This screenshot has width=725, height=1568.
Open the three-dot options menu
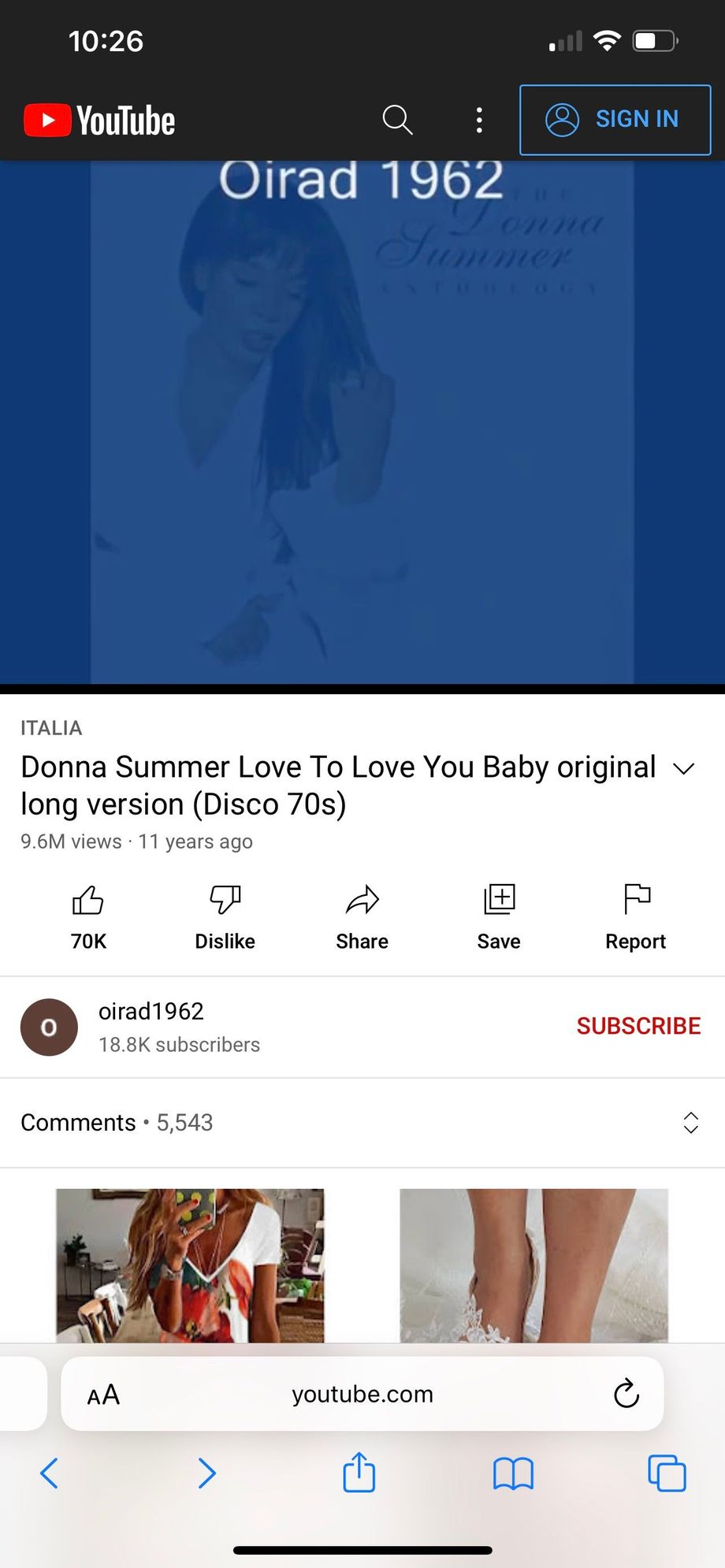[479, 120]
